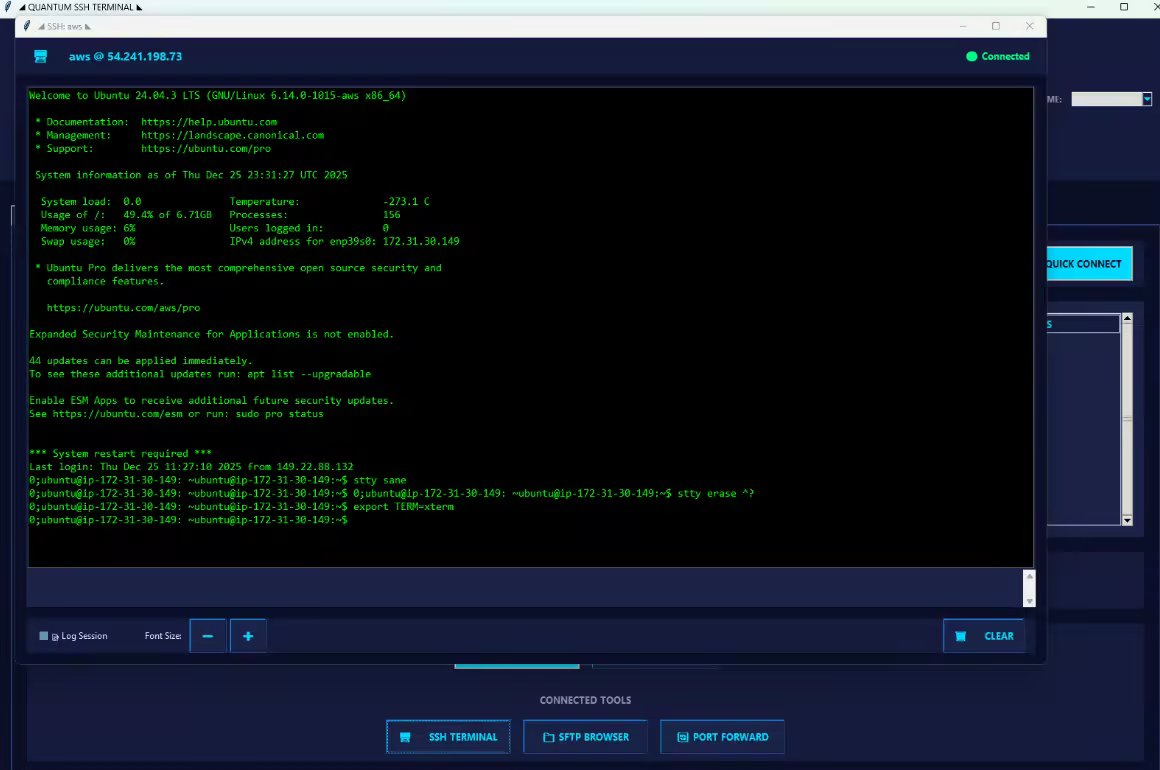Viewport: 1160px width, 770px height.
Task: Click the icon on the Clear button
Action: (961, 636)
